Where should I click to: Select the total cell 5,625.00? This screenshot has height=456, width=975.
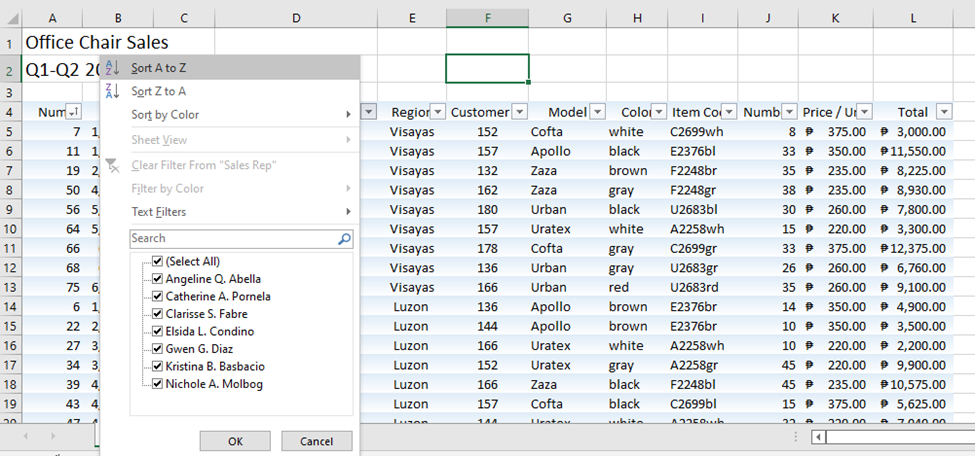click(913, 404)
